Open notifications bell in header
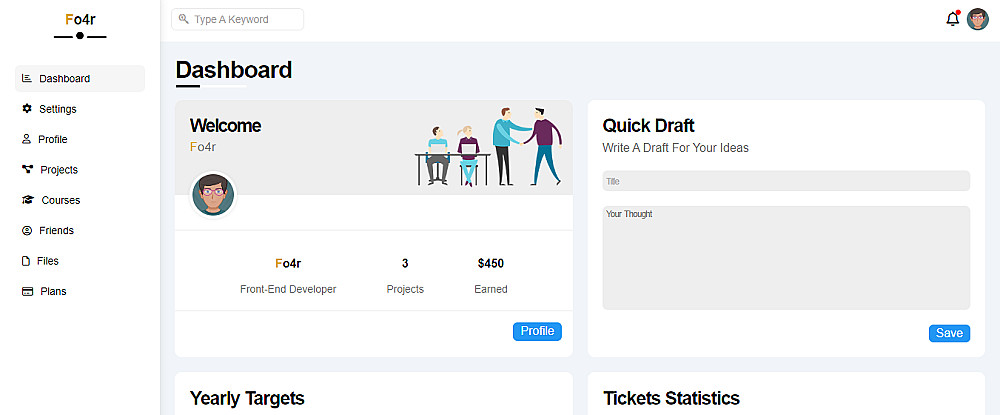The width and height of the screenshot is (1000, 415). [x=952, y=19]
